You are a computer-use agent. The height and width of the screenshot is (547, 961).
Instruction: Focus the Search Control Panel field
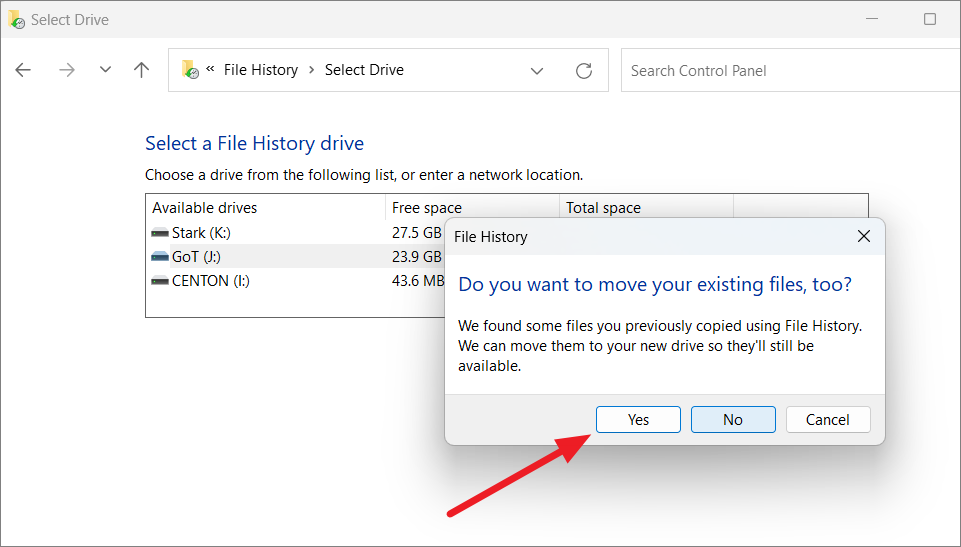791,70
